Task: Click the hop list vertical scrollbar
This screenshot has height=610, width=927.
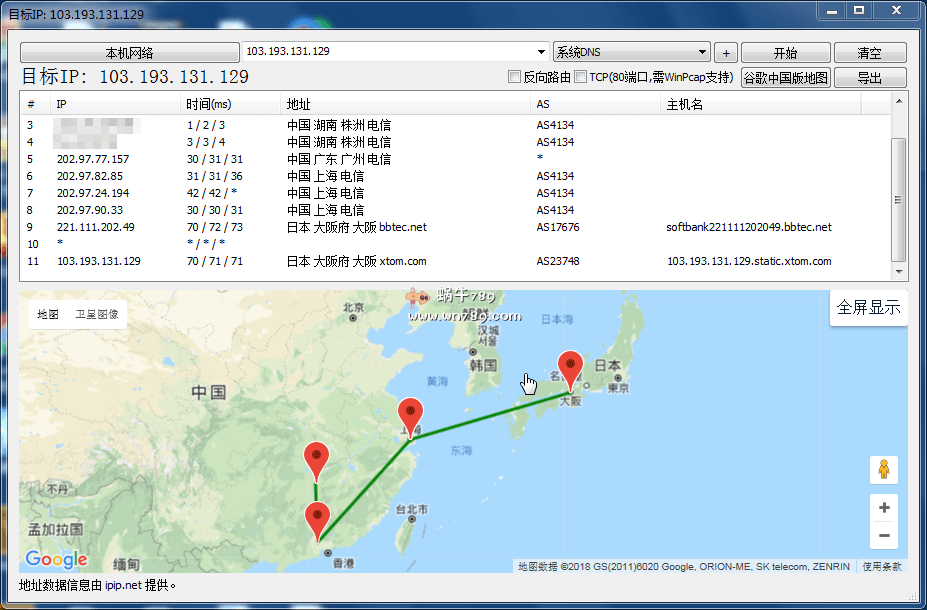Action: 899,200
